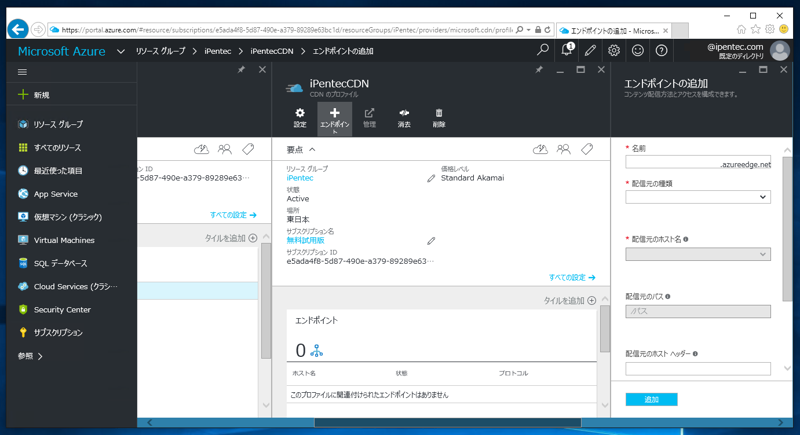The width and height of the screenshot is (800, 435).
Task: Edit the subscription name pencil icon
Action: tap(431, 241)
